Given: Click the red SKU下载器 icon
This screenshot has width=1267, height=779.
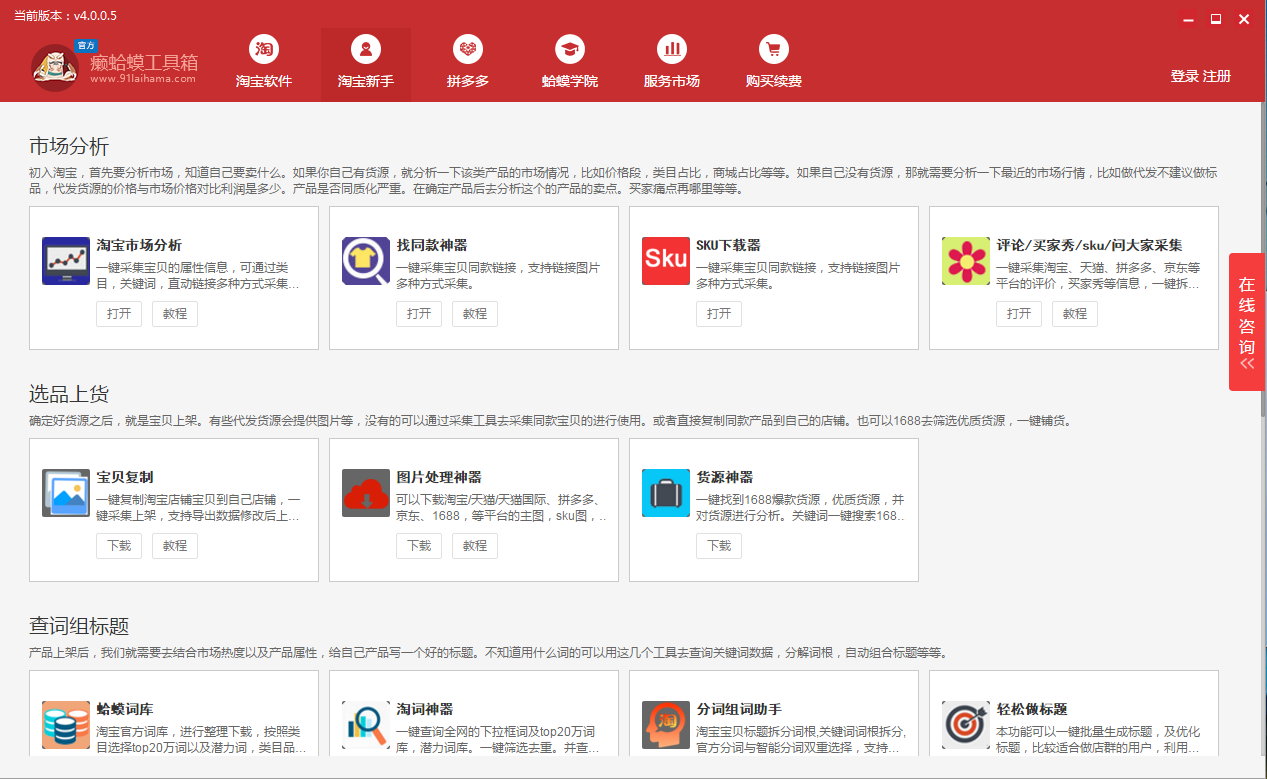Looking at the screenshot, I should point(666,261).
